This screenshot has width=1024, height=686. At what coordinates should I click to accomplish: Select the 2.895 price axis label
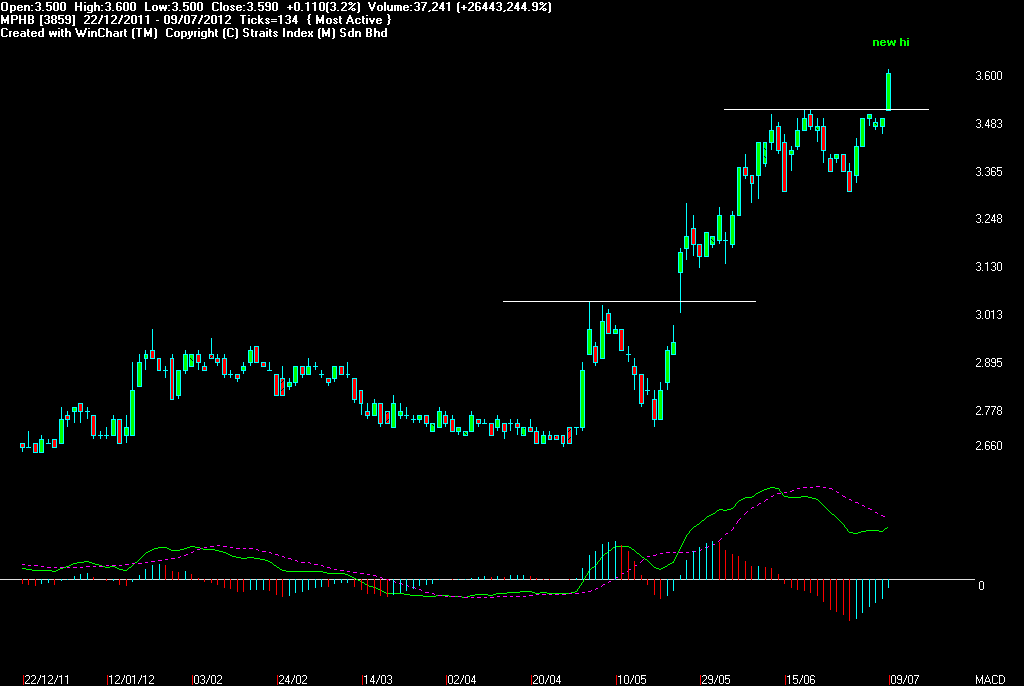(x=989, y=363)
